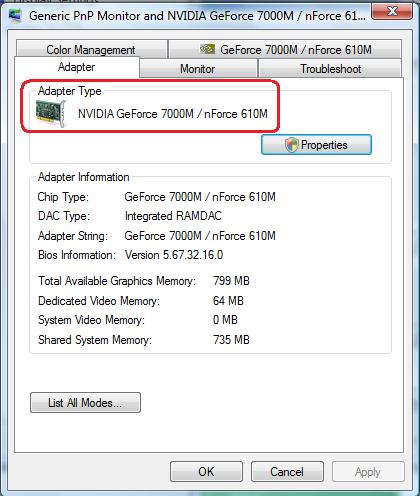Click the graphics adapter card icon

pyautogui.click(x=50, y=114)
